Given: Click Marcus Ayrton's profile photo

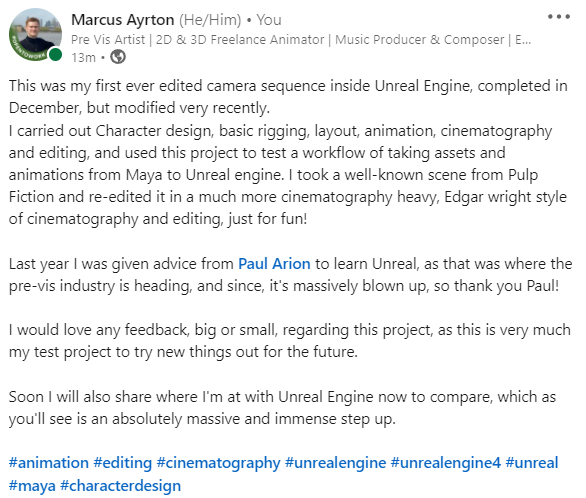Looking at the screenshot, I should tap(36, 34).
